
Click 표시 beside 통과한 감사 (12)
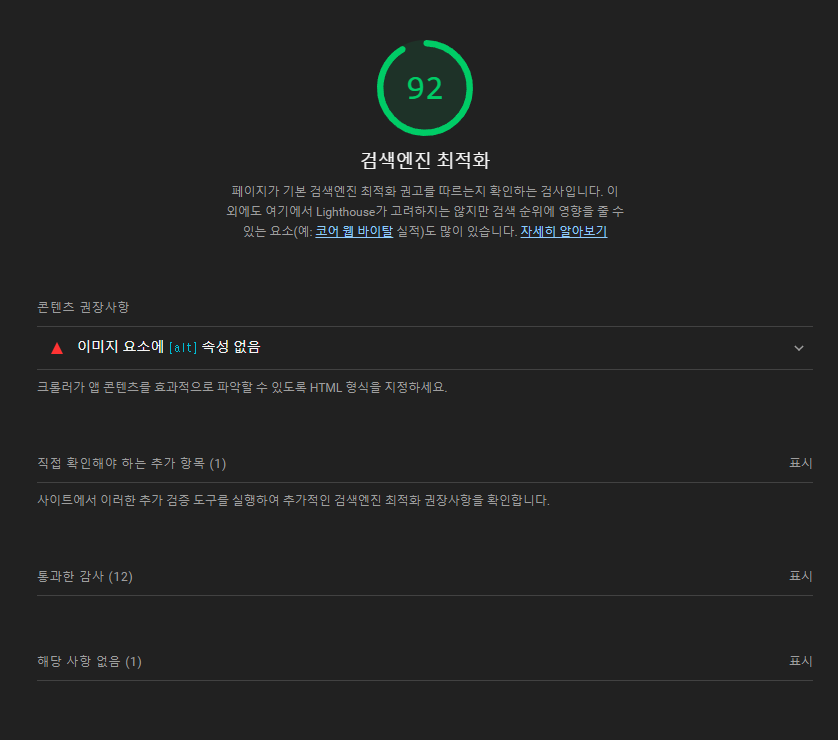(801, 576)
